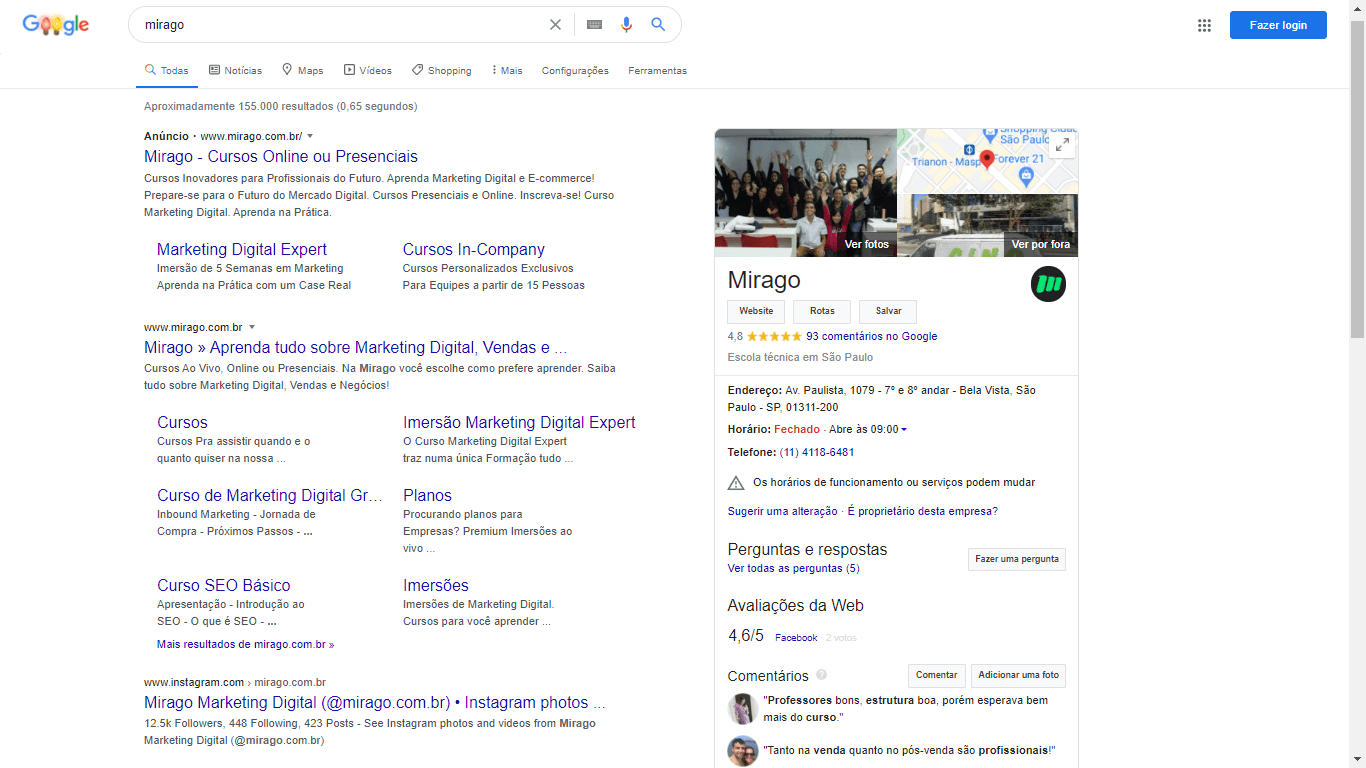Viewport: 1366px width, 768px height.
Task: Click the Mirago round logo icon
Action: pyautogui.click(x=1048, y=284)
